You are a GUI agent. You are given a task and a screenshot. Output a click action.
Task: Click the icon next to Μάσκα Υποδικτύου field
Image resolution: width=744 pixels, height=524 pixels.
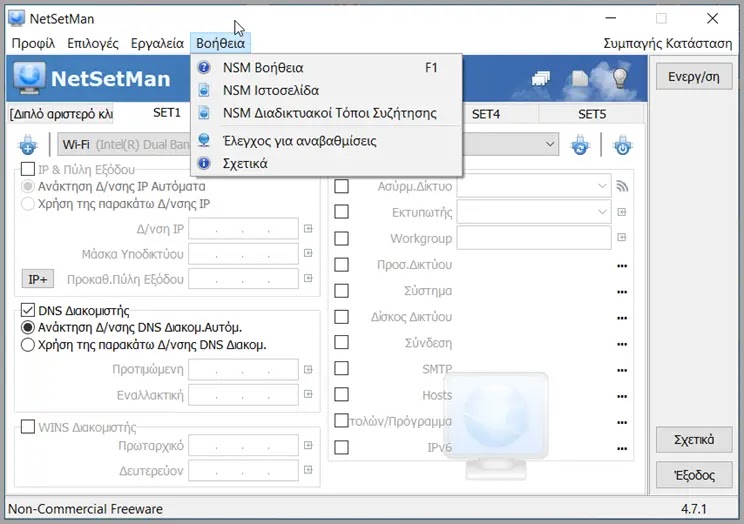308,253
